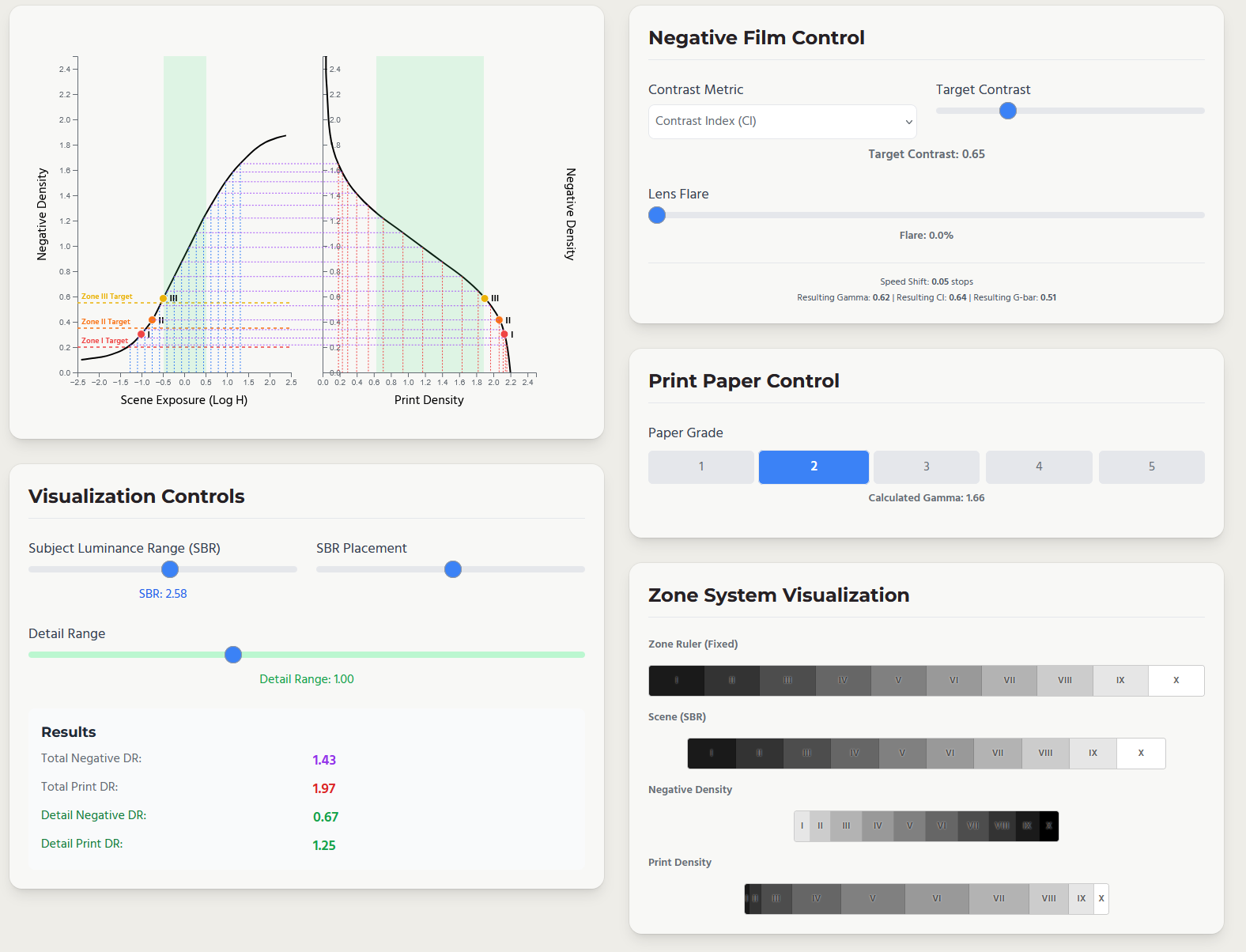The width and height of the screenshot is (1246, 952).
Task: Choose paper grade 5
Action: click(1151, 467)
